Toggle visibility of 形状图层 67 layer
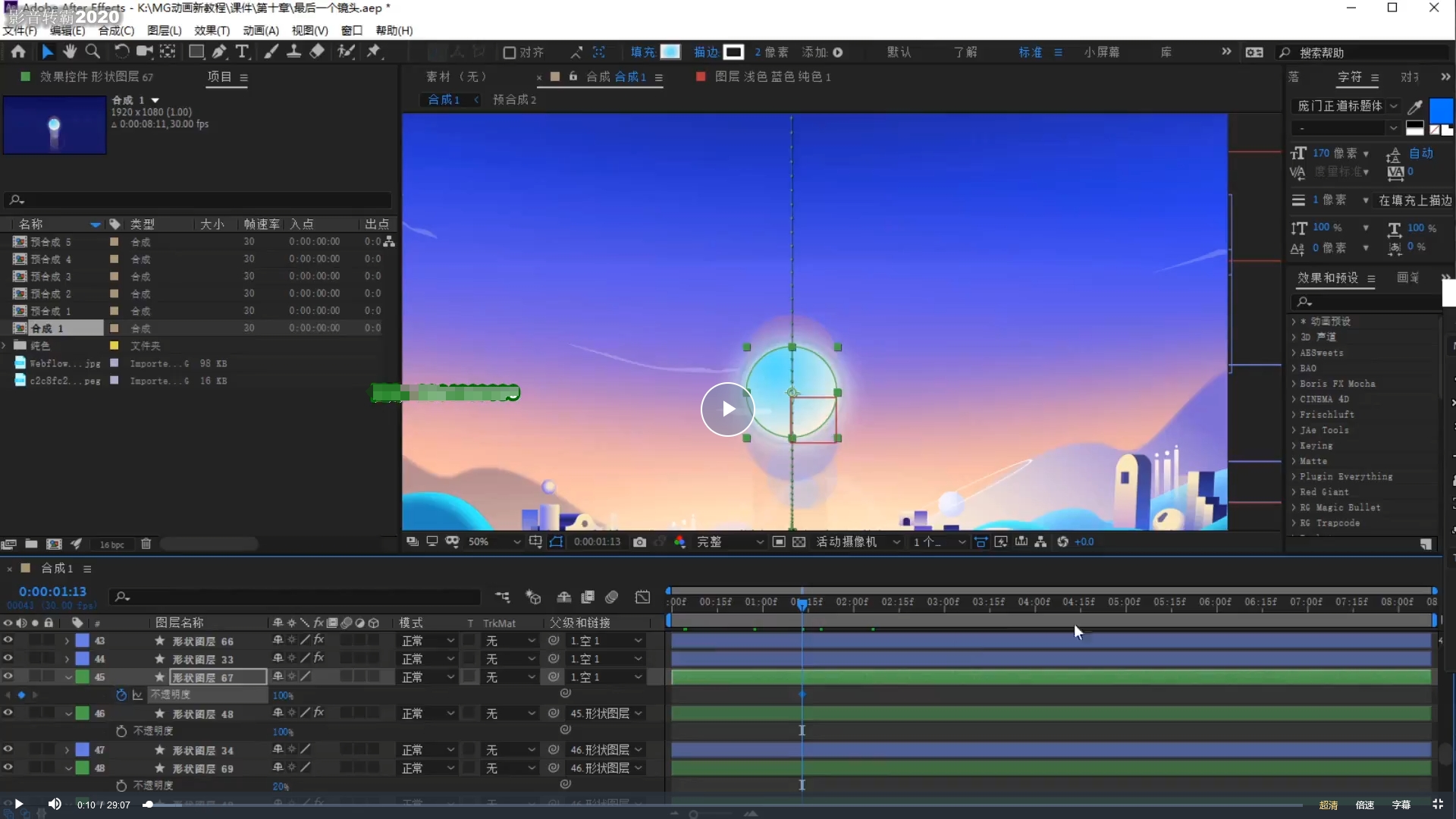Screen dimensions: 1456x819 coord(8,676)
